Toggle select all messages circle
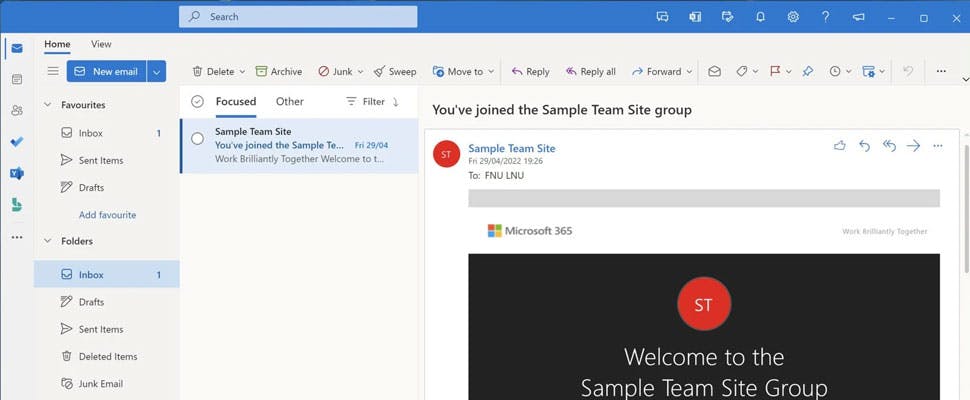 [x=197, y=102]
